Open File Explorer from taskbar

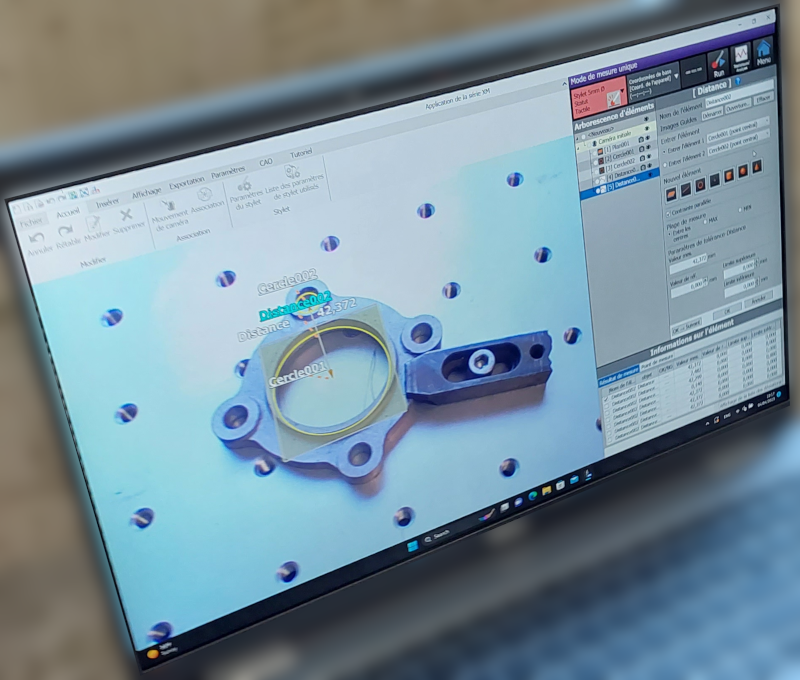[x=546, y=490]
